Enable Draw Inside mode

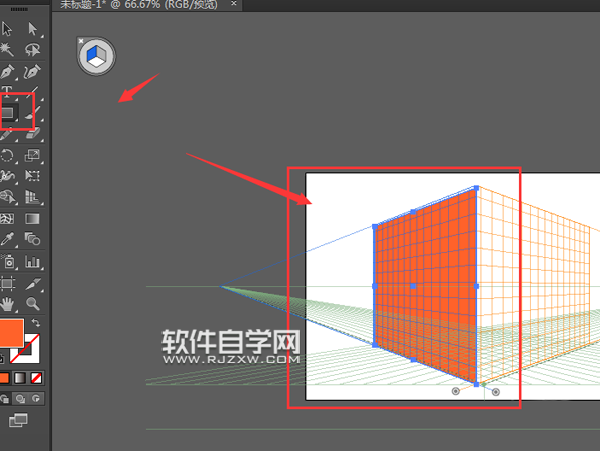[36, 399]
